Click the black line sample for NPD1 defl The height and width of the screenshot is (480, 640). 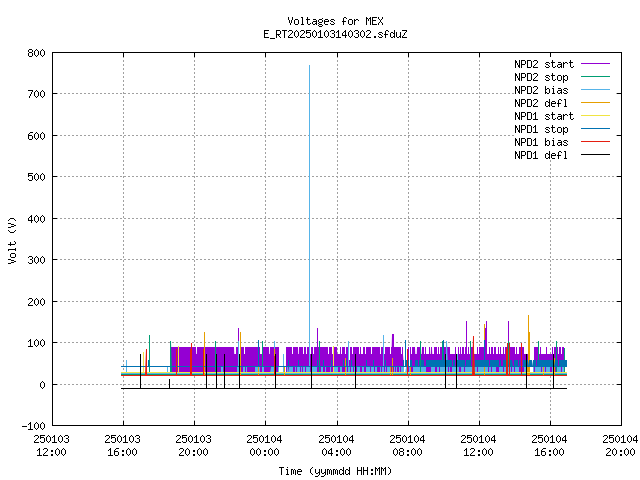click(595, 155)
